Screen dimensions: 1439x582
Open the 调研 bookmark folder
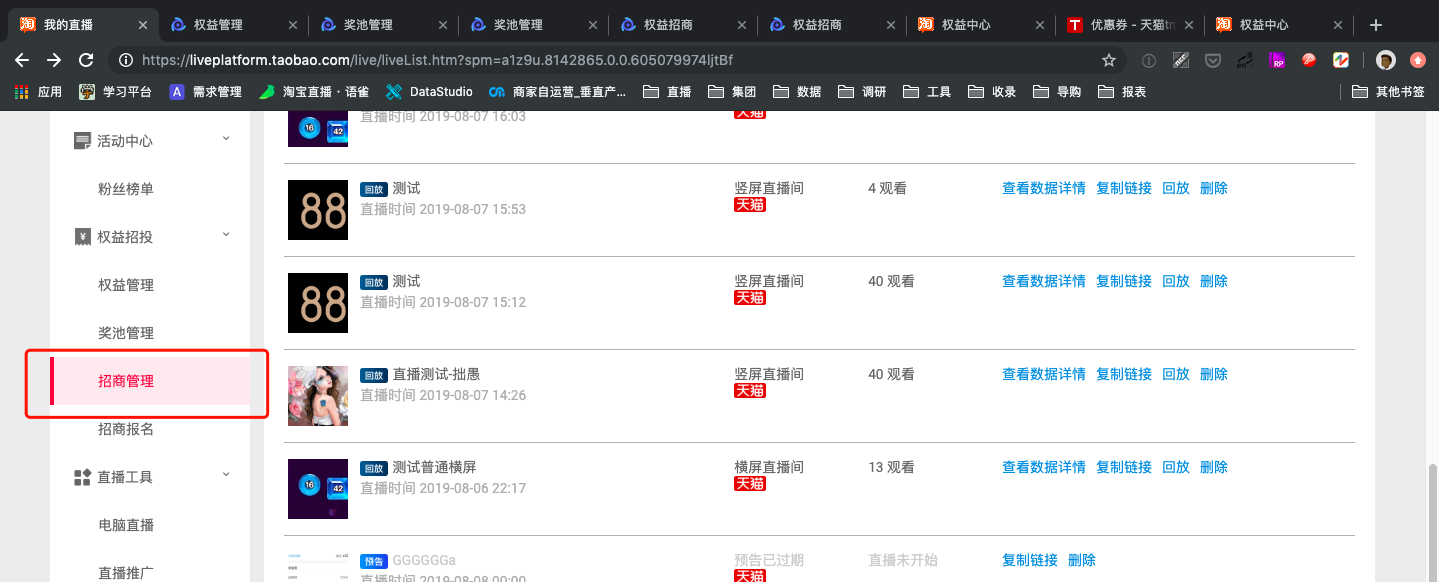(x=862, y=91)
